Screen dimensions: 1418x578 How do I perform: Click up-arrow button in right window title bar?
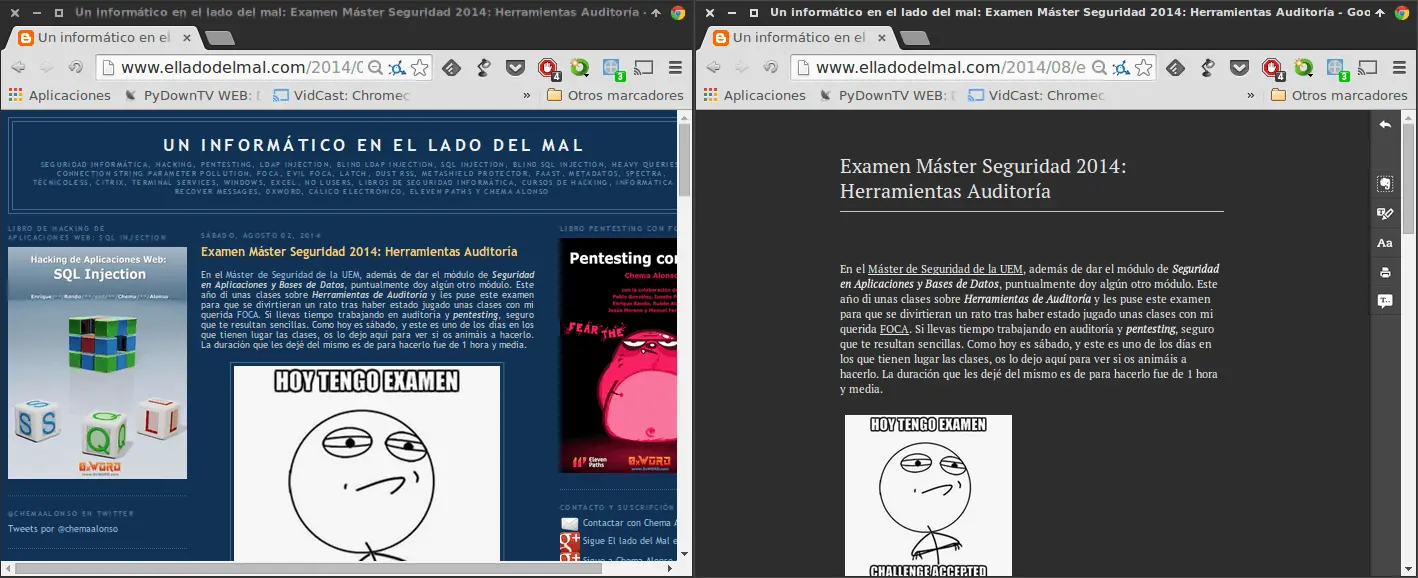coord(1380,13)
